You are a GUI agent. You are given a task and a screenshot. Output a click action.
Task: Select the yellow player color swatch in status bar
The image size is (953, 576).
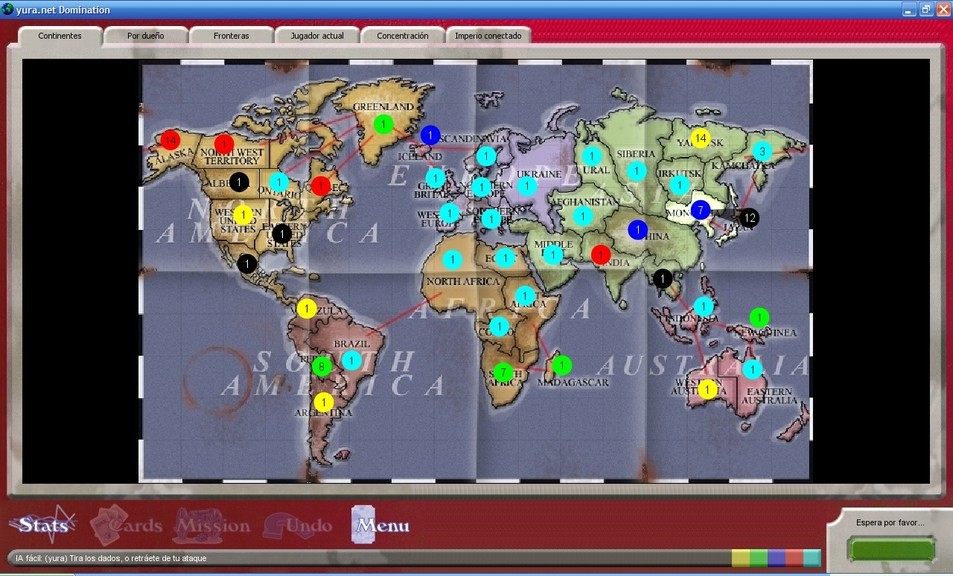point(740,558)
